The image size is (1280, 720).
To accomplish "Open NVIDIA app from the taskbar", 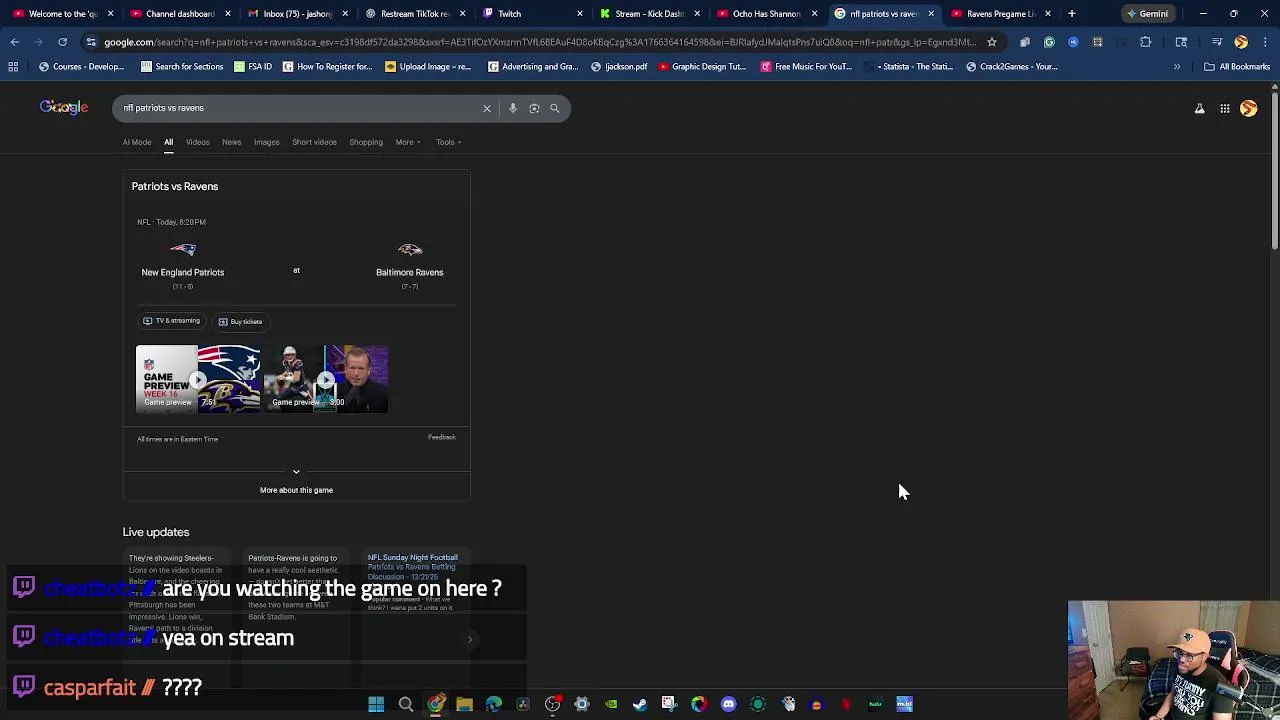I will tap(611, 704).
